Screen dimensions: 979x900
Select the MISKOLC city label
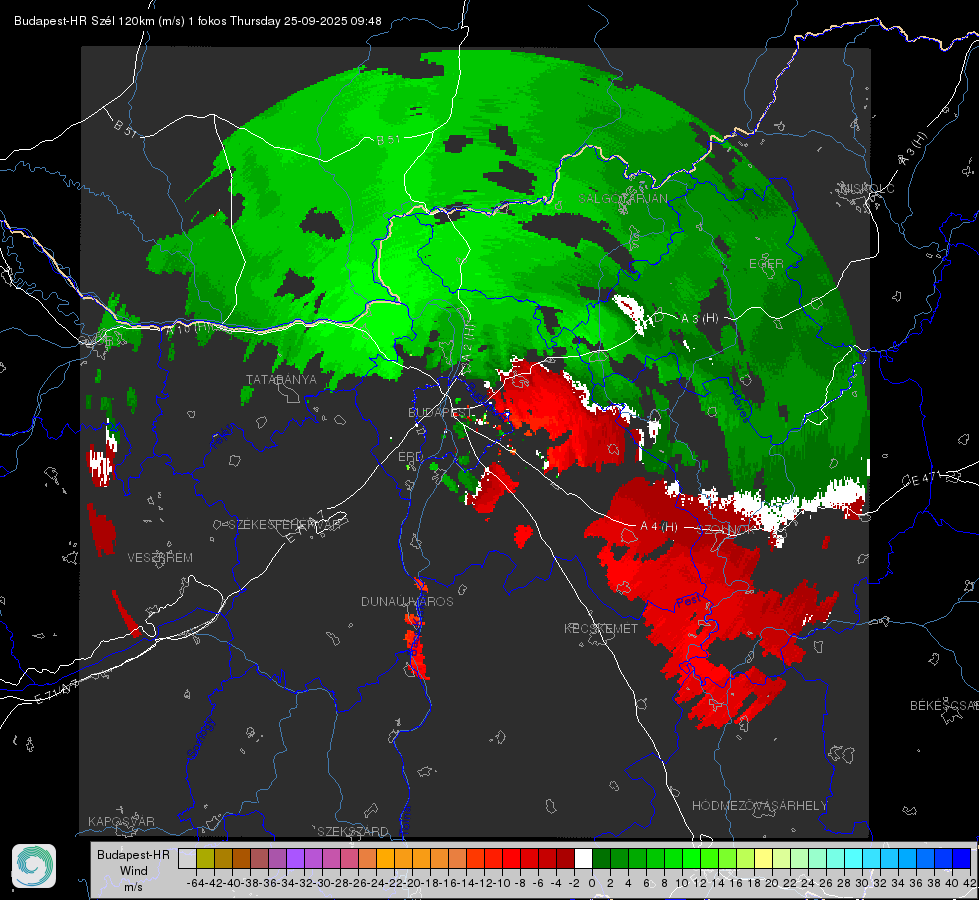867,188
